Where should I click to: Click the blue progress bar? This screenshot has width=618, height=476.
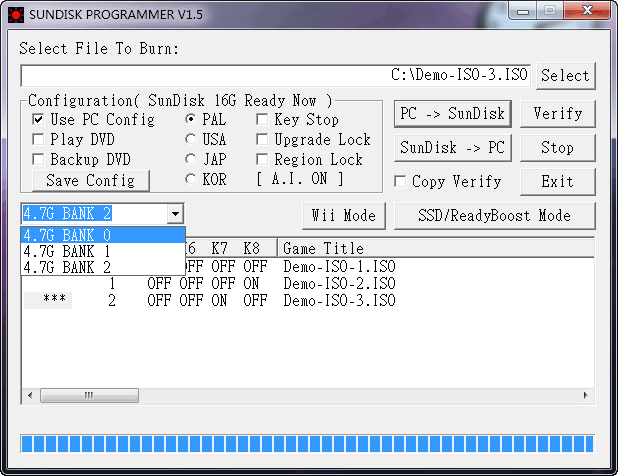coord(307,444)
